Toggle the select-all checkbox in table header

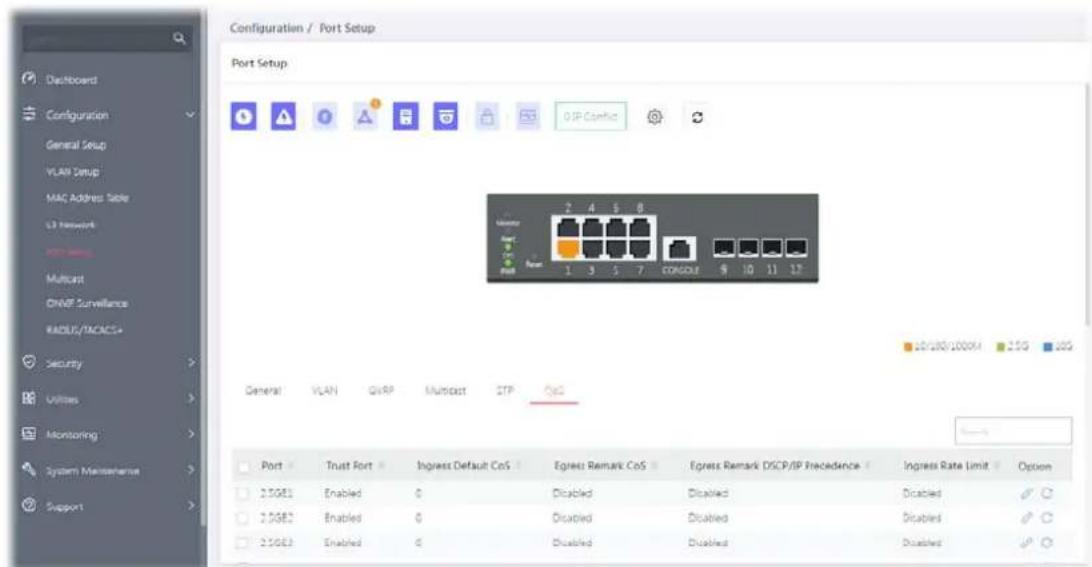click(x=243, y=467)
